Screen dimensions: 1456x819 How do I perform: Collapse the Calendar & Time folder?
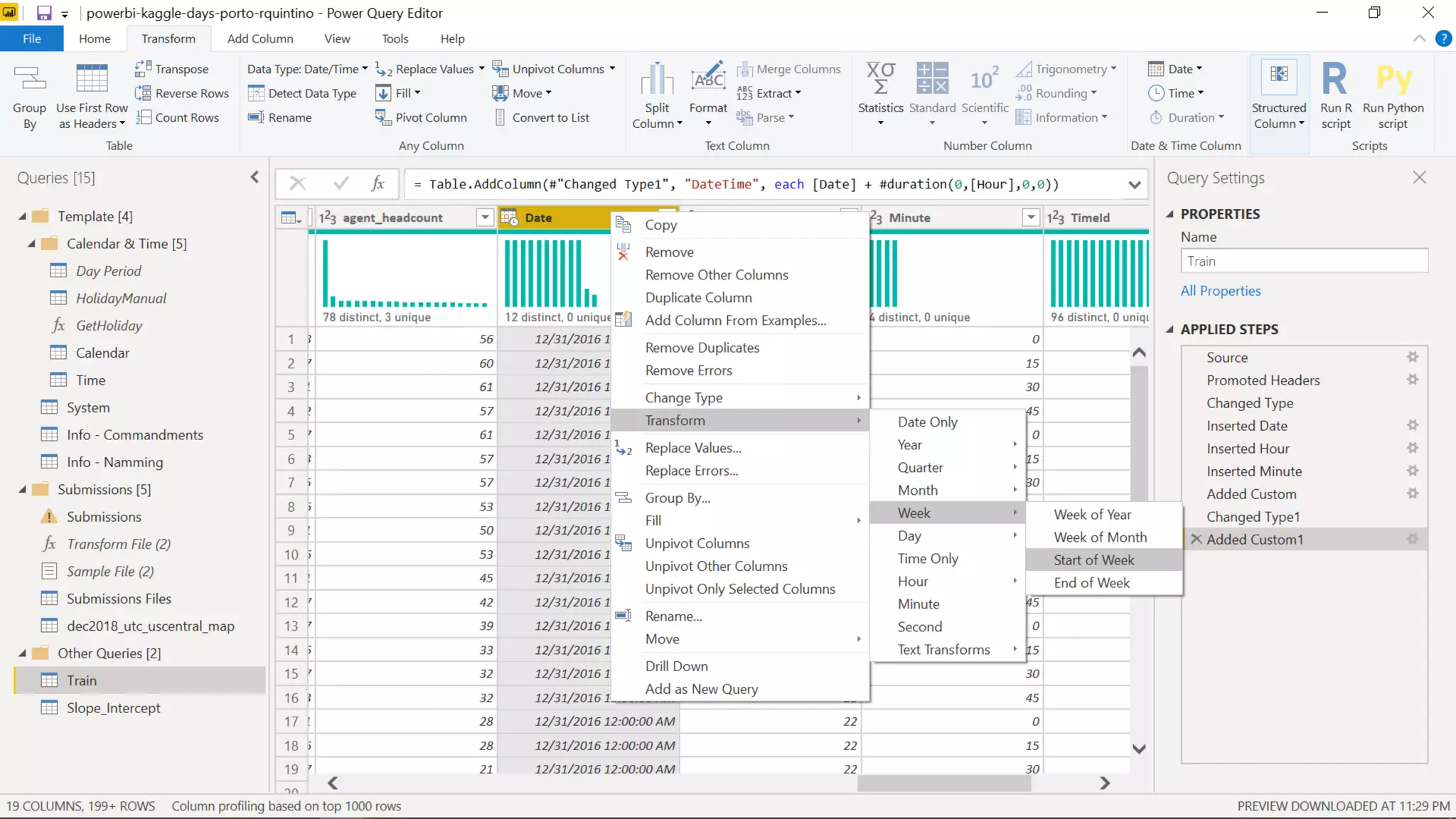pos(31,244)
